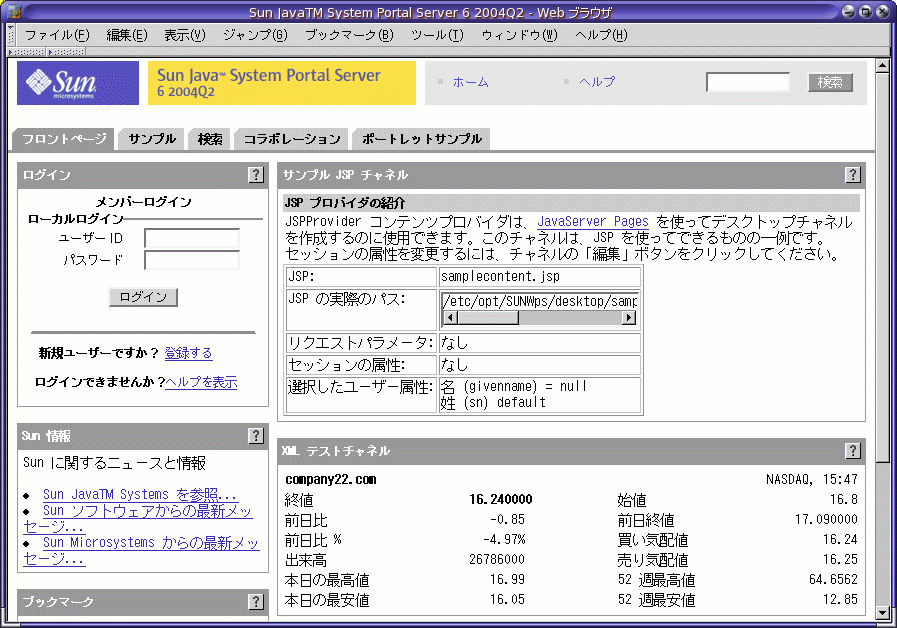Viewport: 897px width, 628px height.
Task: Open help icon of XML テストチャネル
Action: click(852, 450)
